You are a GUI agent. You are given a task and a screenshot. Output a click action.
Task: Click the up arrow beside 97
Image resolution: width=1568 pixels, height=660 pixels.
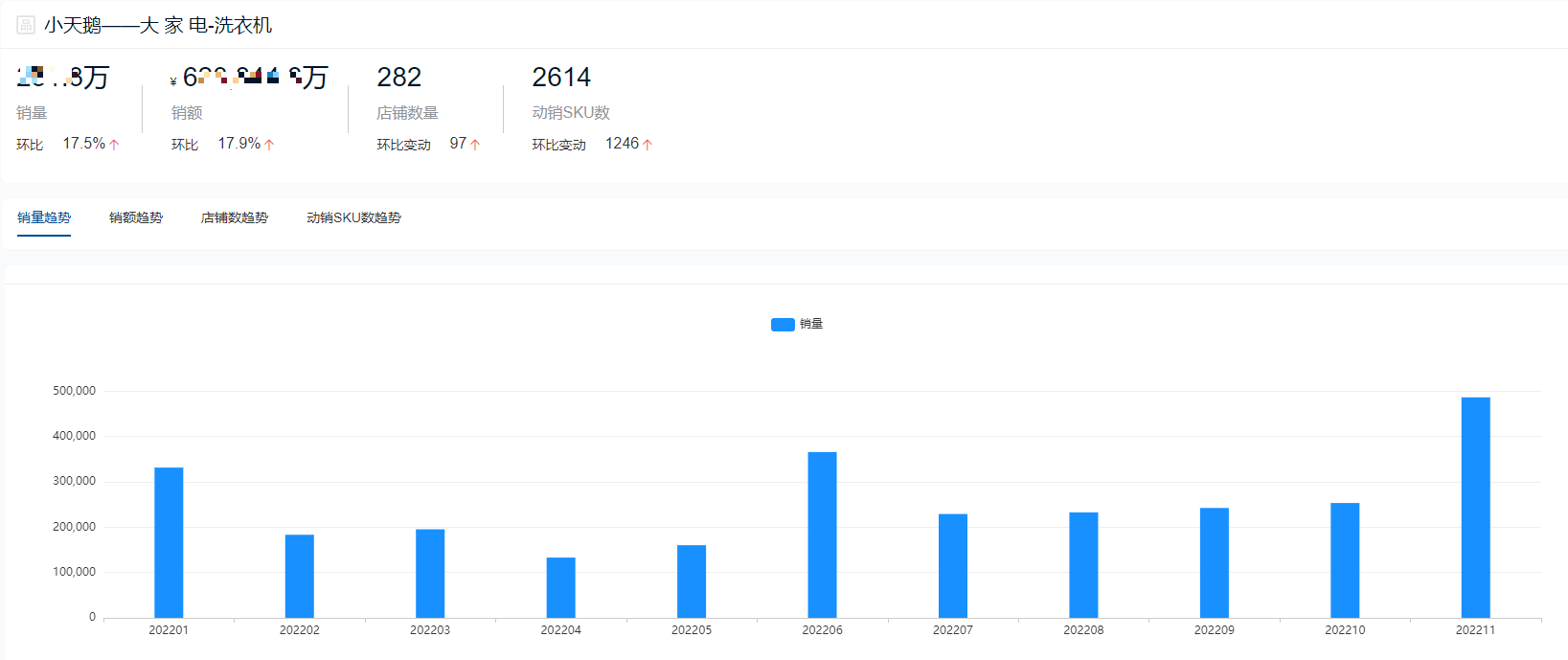coord(475,145)
